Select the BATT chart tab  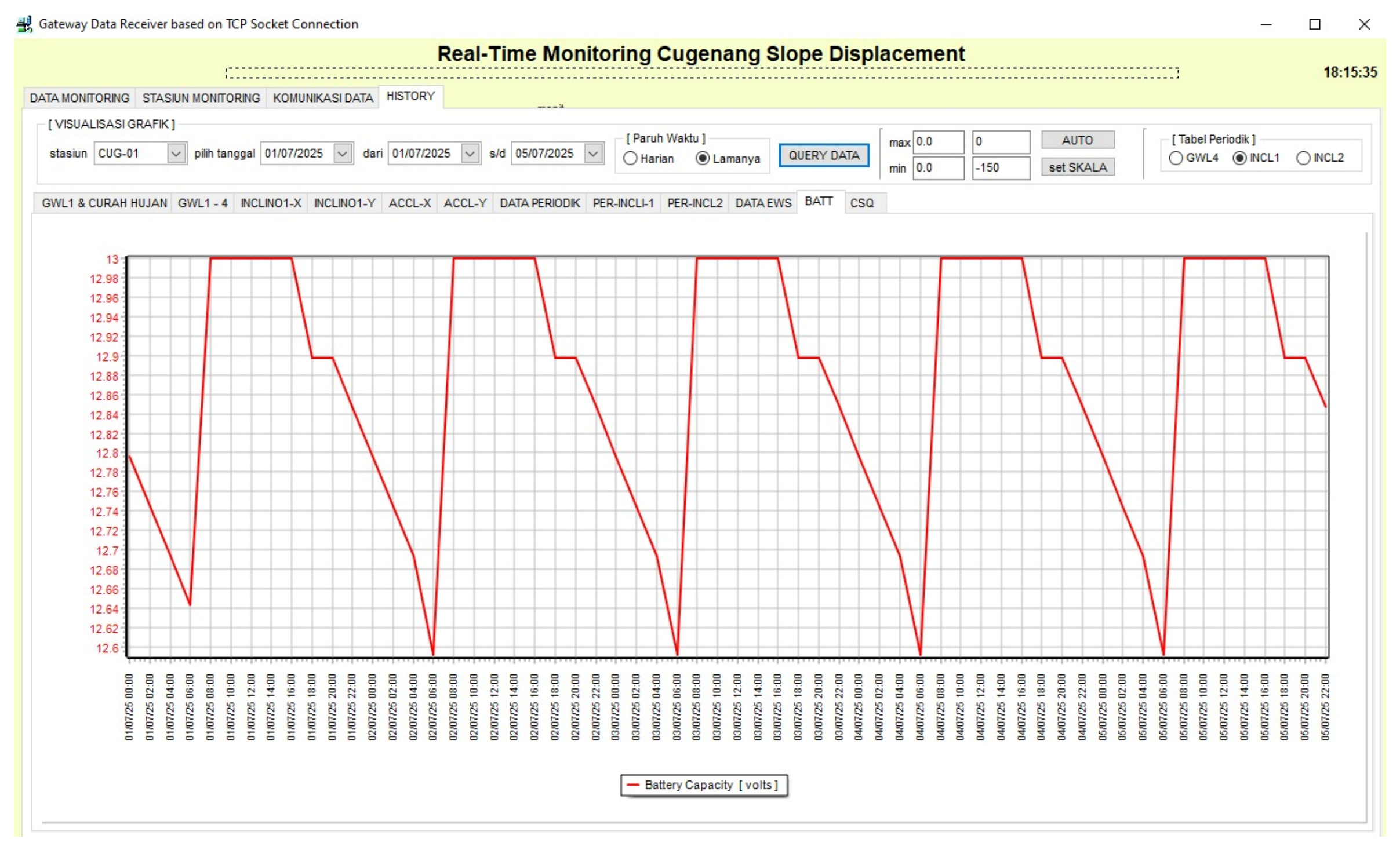(x=819, y=202)
